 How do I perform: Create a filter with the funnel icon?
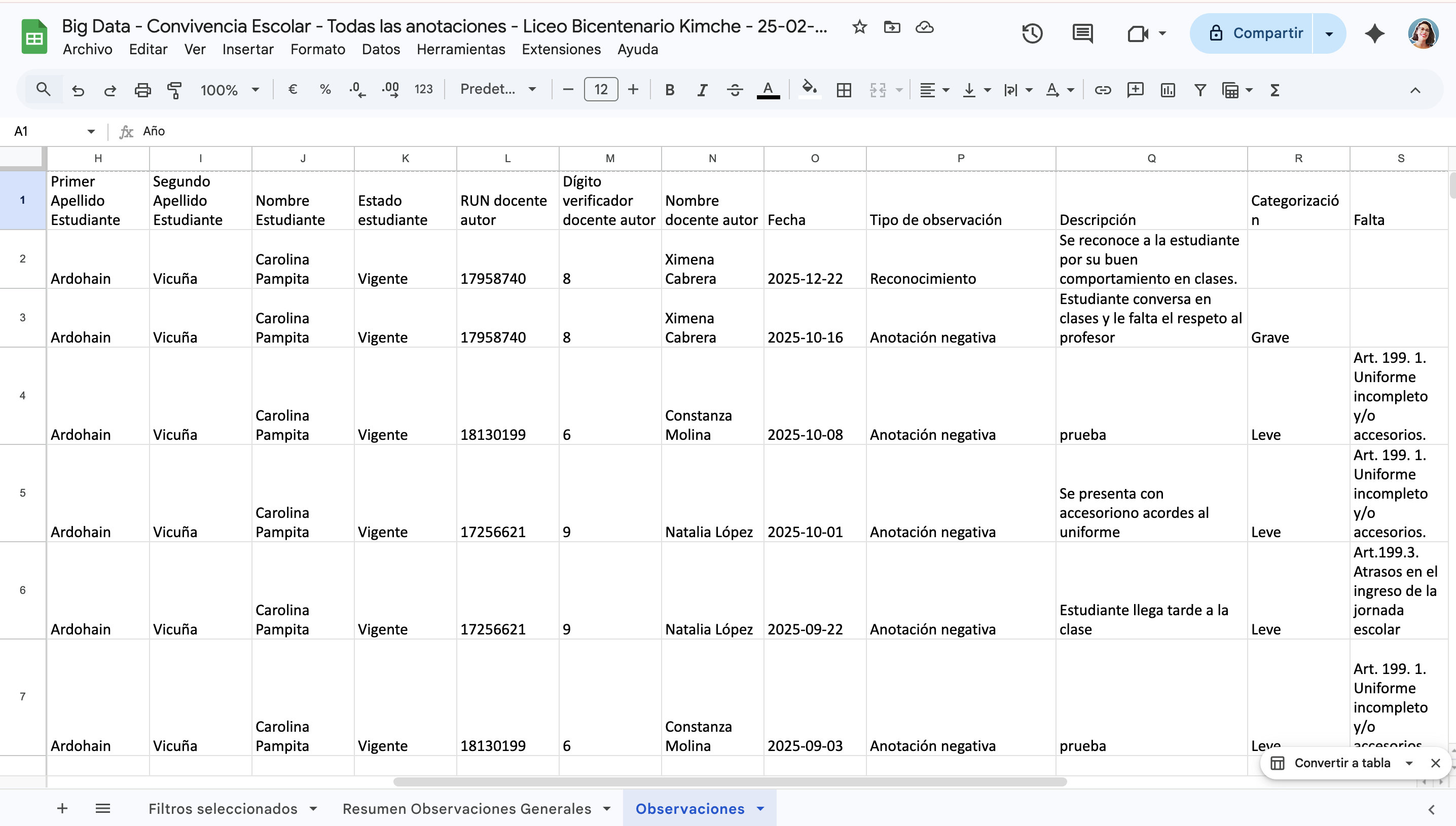(x=1199, y=90)
